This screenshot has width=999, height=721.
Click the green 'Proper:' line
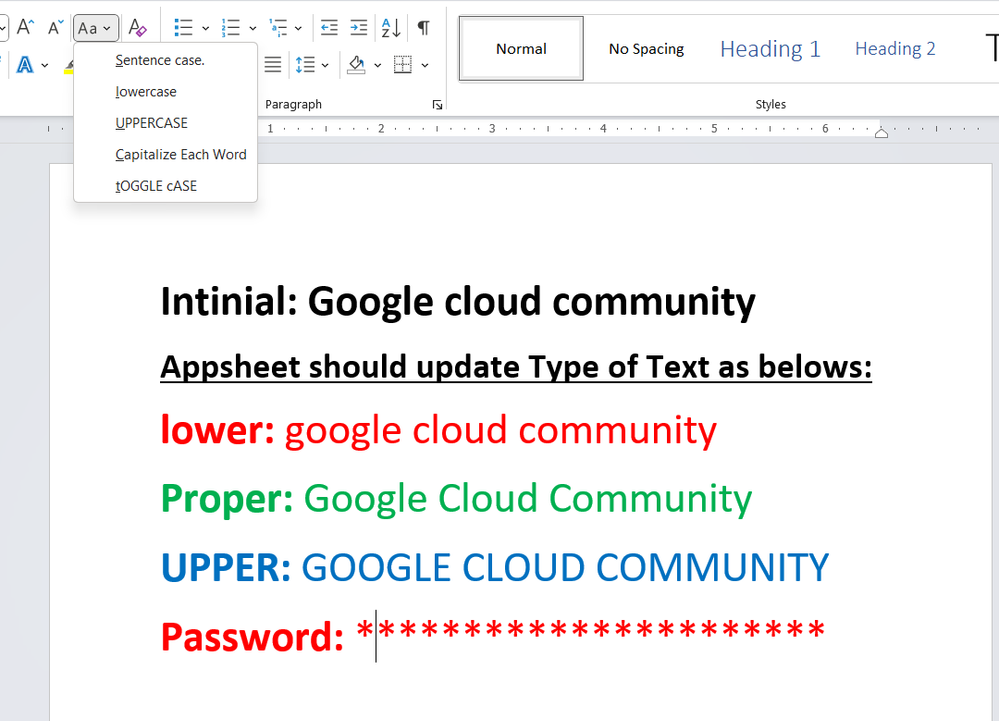[x=456, y=499]
